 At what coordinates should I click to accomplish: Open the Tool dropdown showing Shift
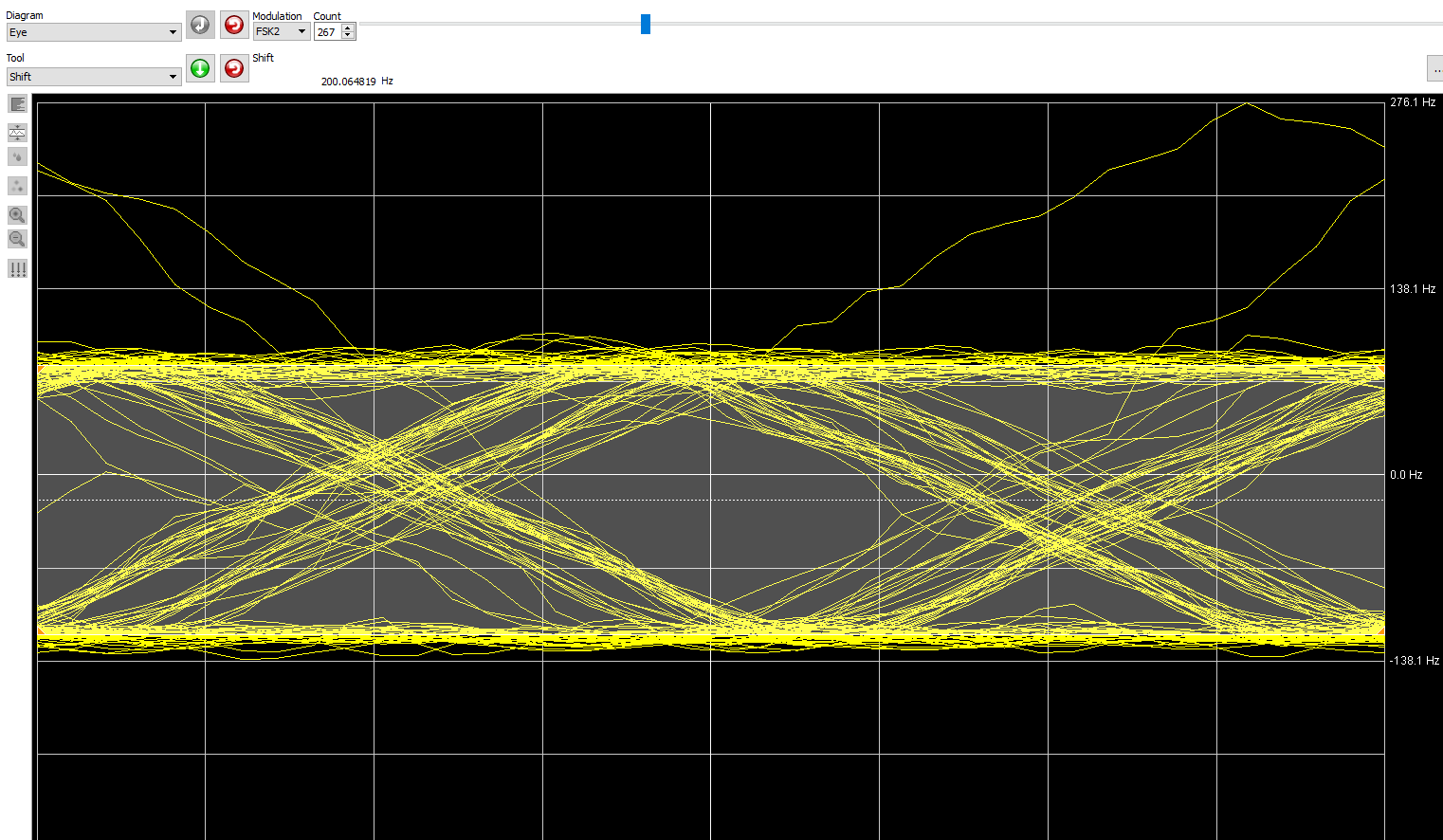tap(93, 77)
